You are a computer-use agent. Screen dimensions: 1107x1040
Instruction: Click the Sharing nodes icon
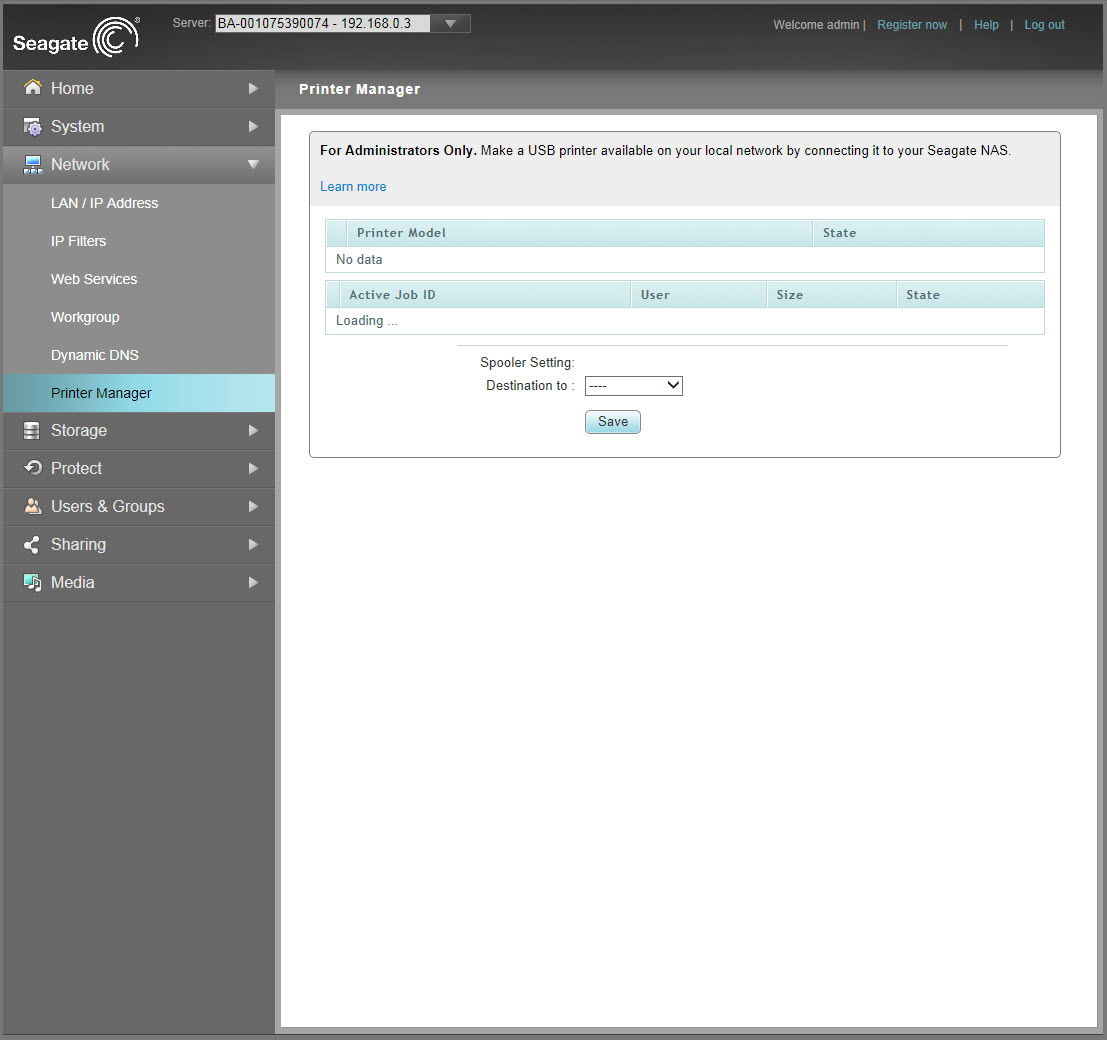(32, 544)
